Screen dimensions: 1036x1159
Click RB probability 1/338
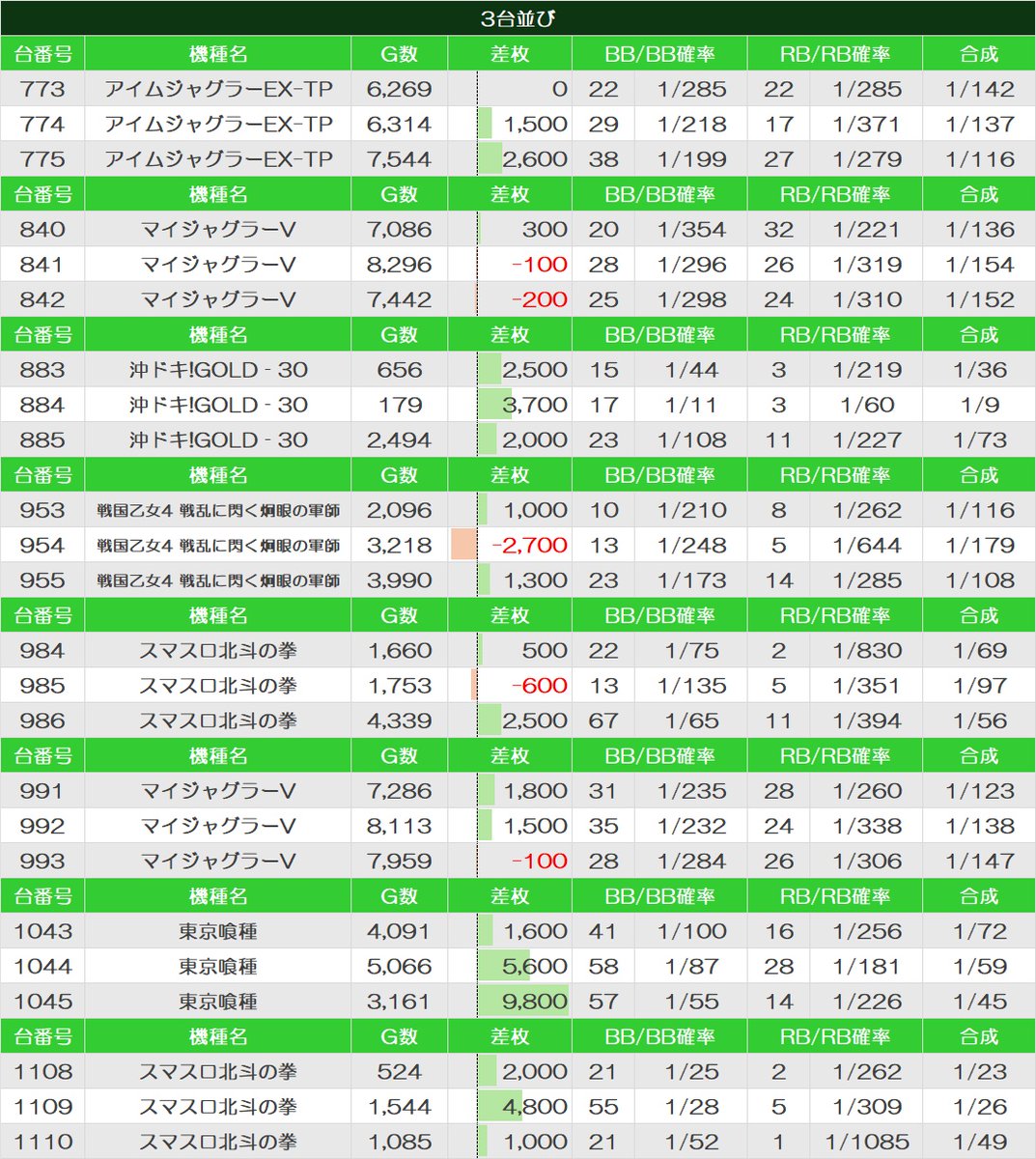(x=867, y=826)
